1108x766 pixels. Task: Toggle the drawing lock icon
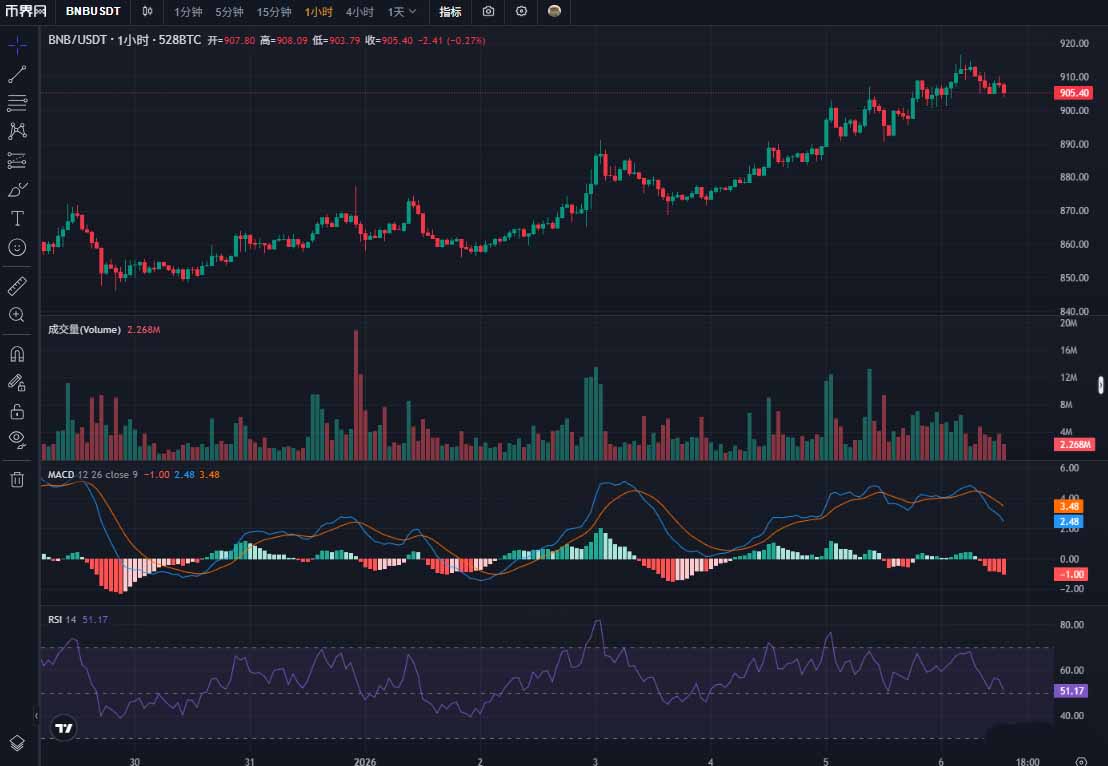pyautogui.click(x=16, y=411)
